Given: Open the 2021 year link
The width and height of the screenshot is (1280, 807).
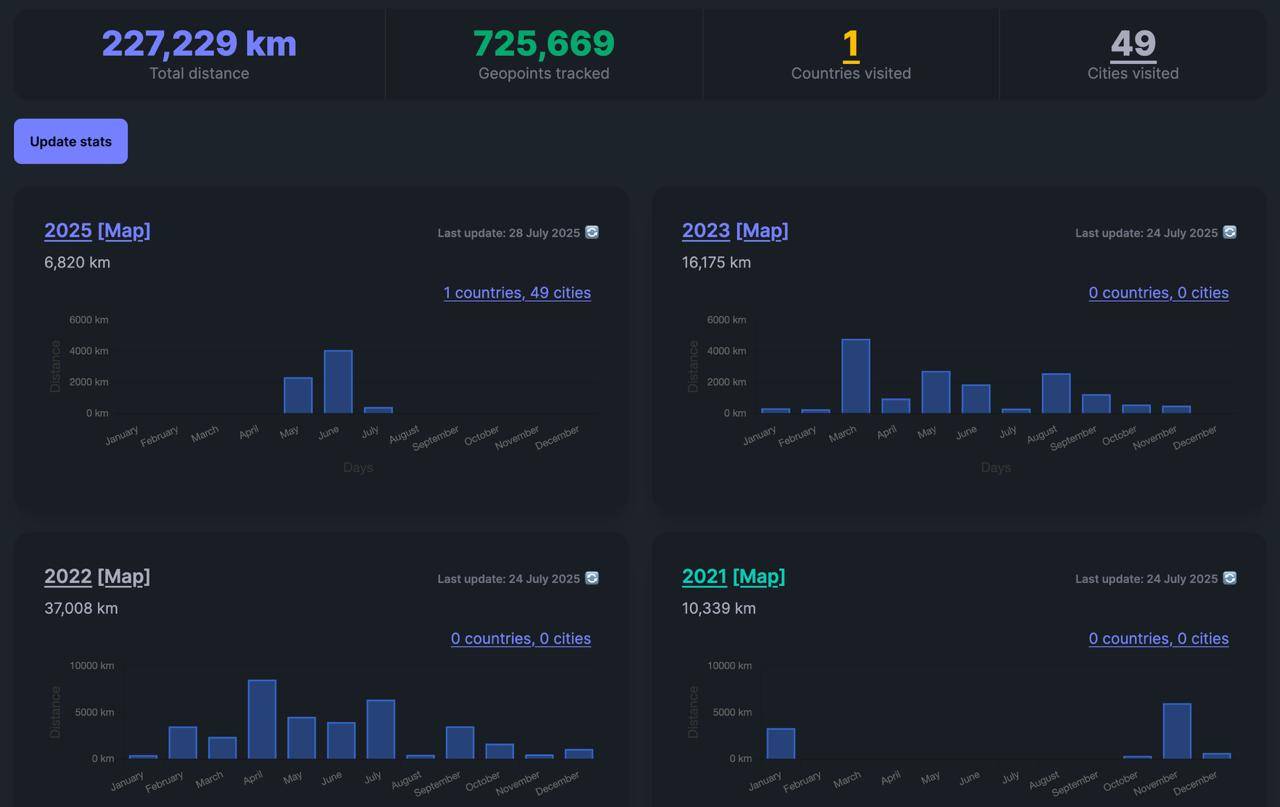Looking at the screenshot, I should (x=704, y=577).
